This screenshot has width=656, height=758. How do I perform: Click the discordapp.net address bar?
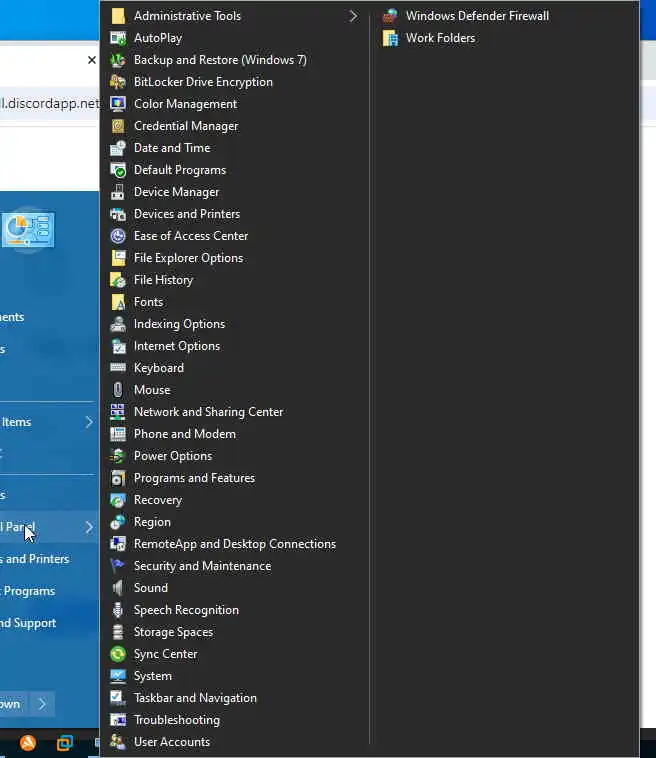point(49,103)
